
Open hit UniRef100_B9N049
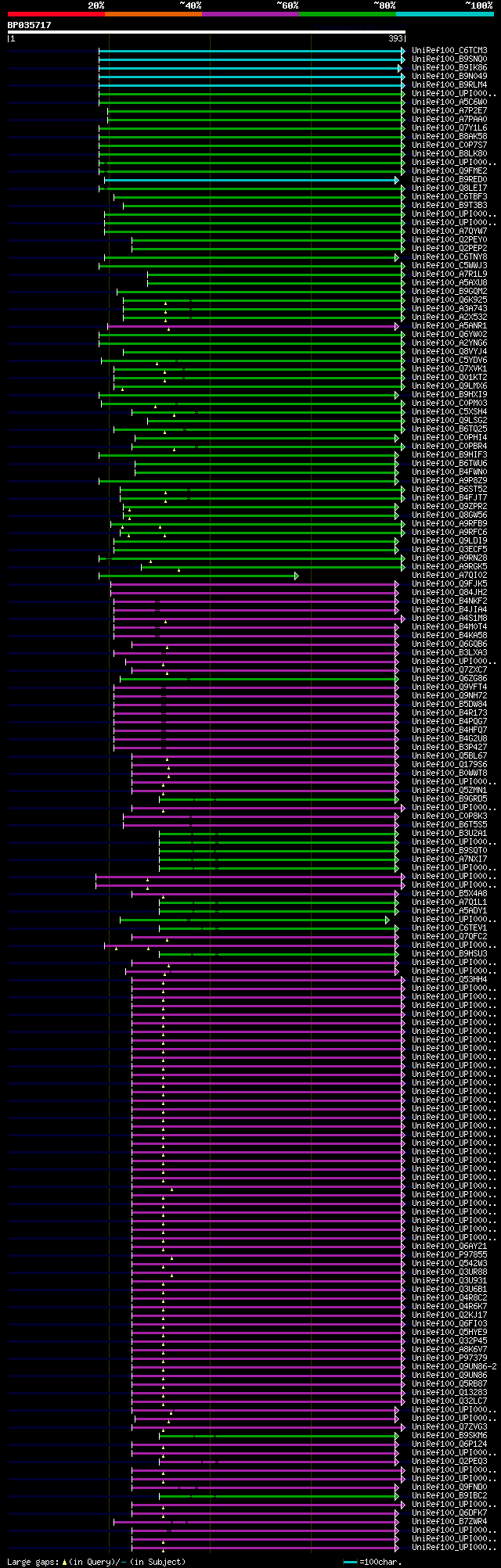(x=449, y=76)
